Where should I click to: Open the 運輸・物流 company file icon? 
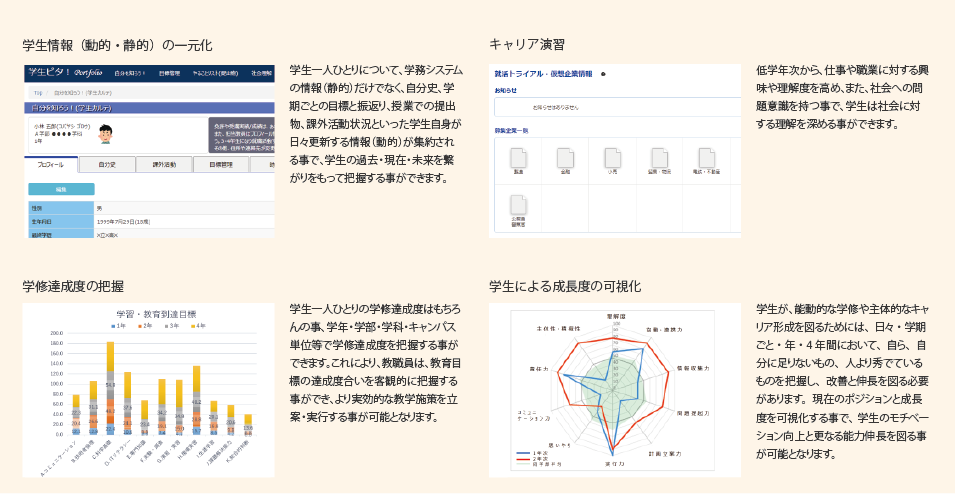pyautogui.click(x=660, y=158)
